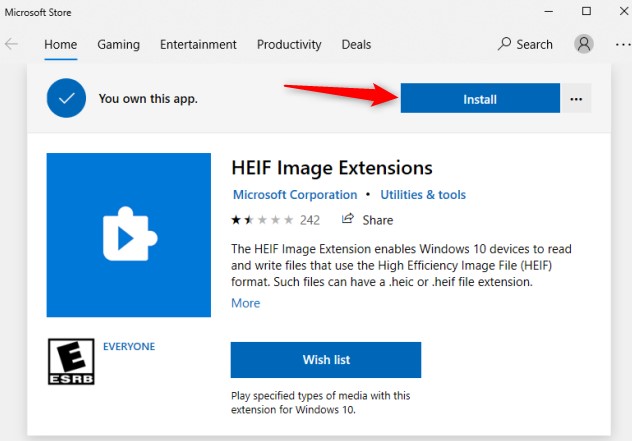Click the Share icon
This screenshot has width=632, height=441.
pyautogui.click(x=347, y=219)
